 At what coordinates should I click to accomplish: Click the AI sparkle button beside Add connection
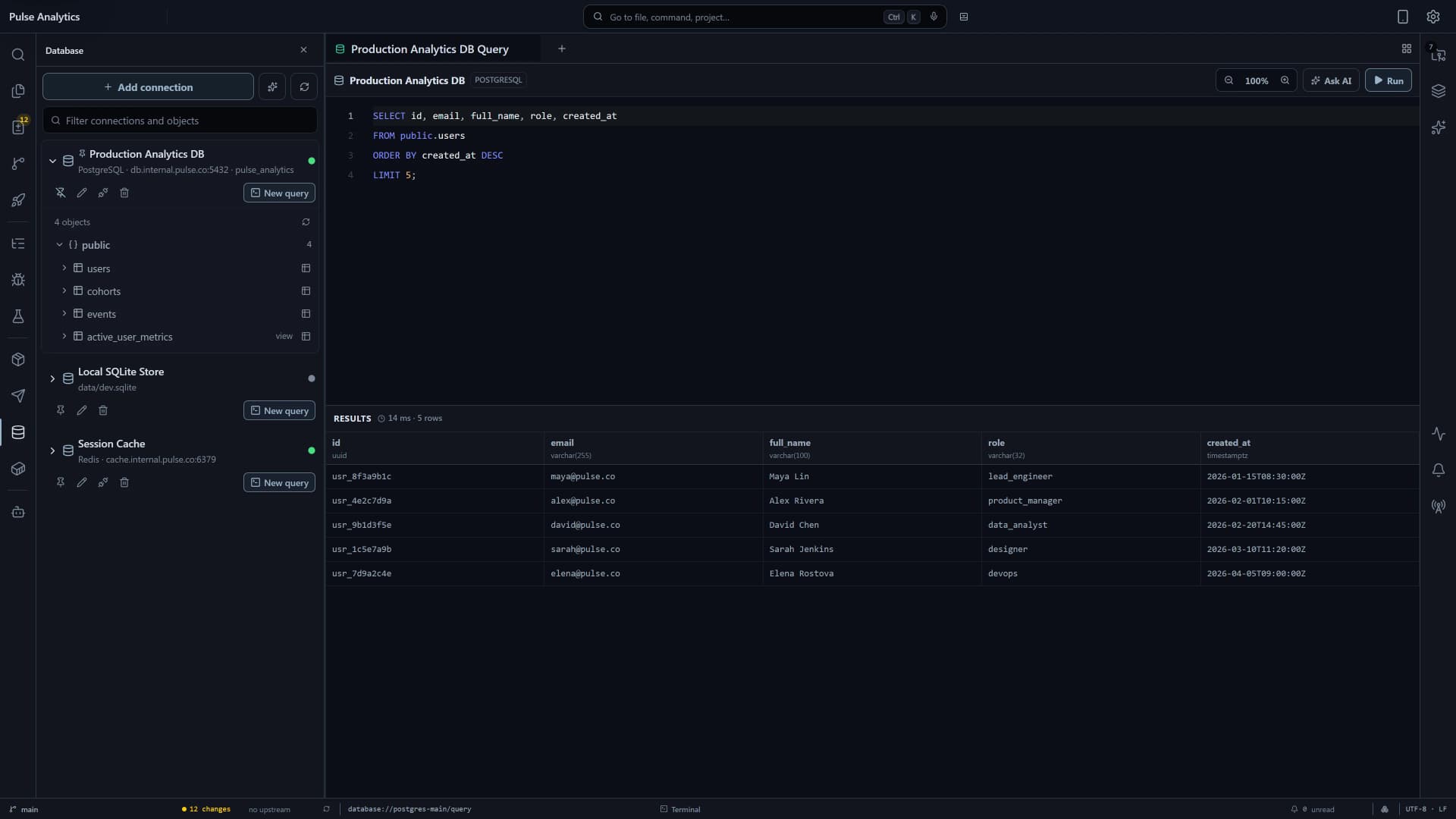(x=272, y=87)
